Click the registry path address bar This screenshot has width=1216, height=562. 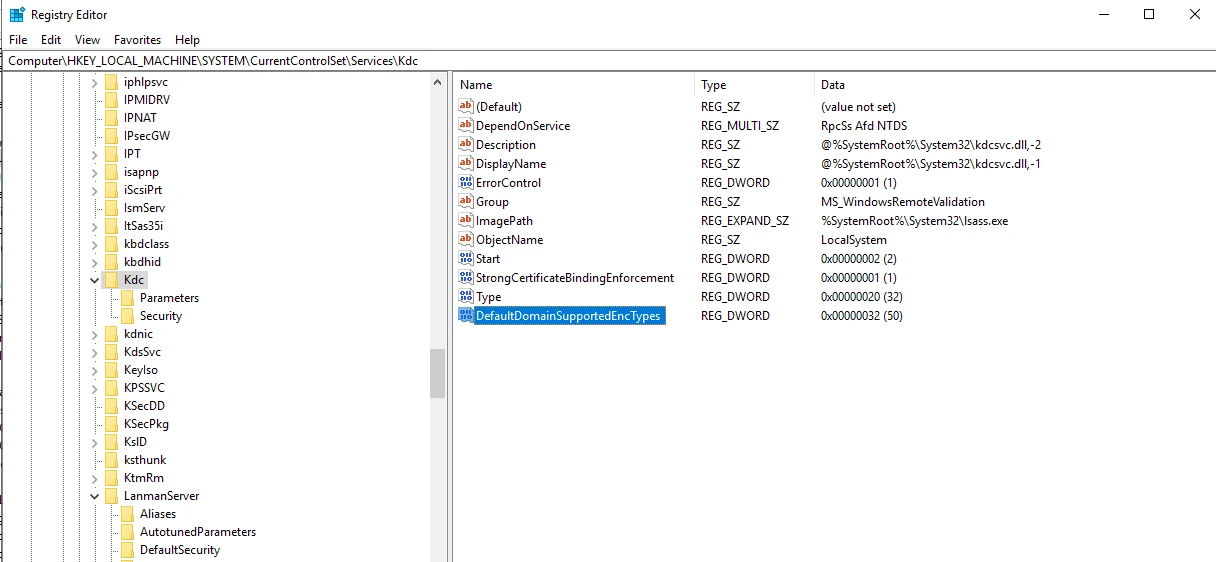click(x=608, y=60)
